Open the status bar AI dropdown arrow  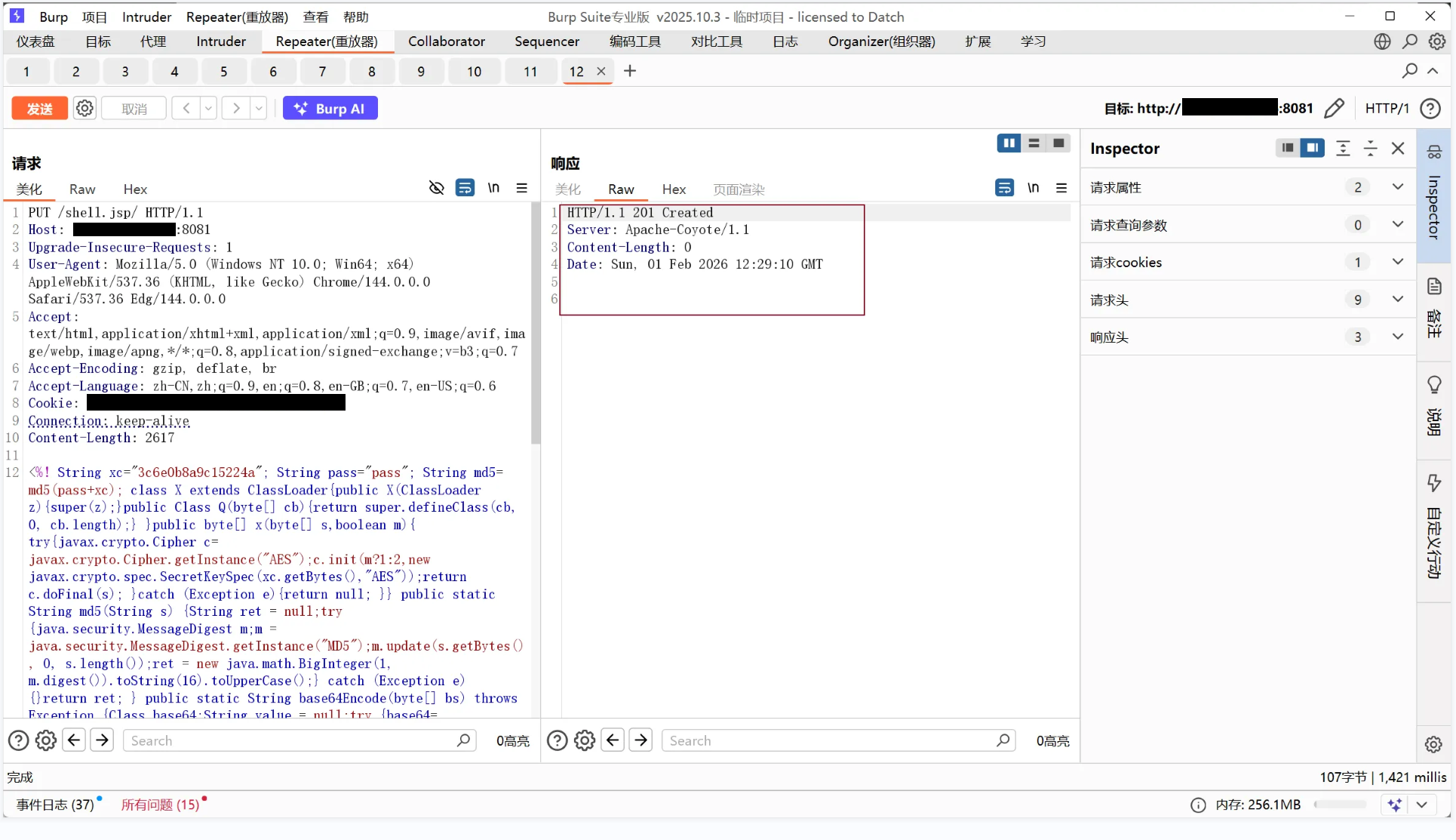(x=1421, y=805)
